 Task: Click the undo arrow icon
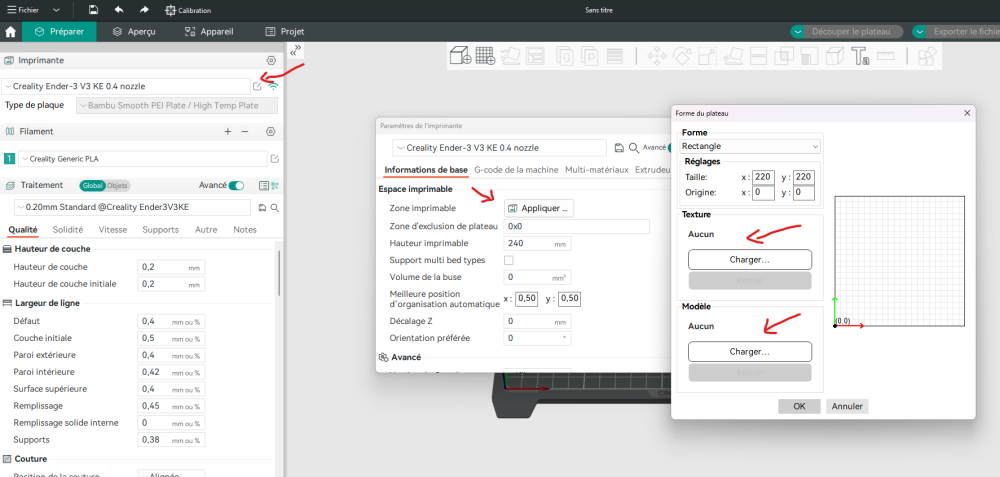point(119,10)
